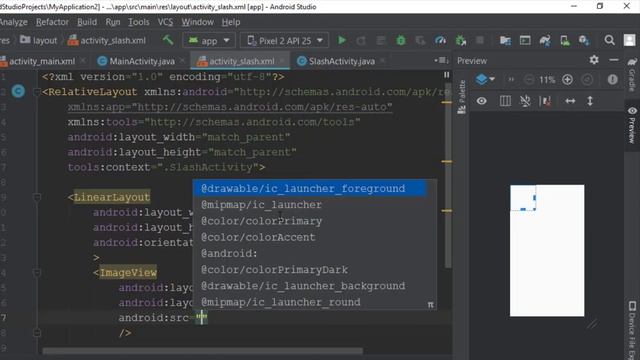Toggle the clear constraints icon in Preview
640x360 pixels.
(x=545, y=101)
